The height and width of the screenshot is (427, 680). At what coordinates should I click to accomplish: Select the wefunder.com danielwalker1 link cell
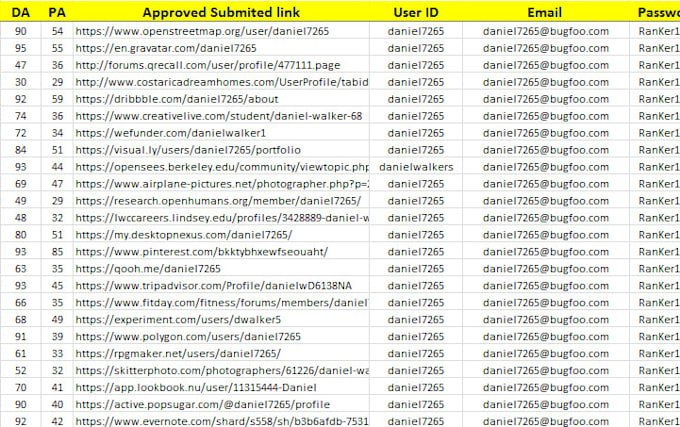221,133
